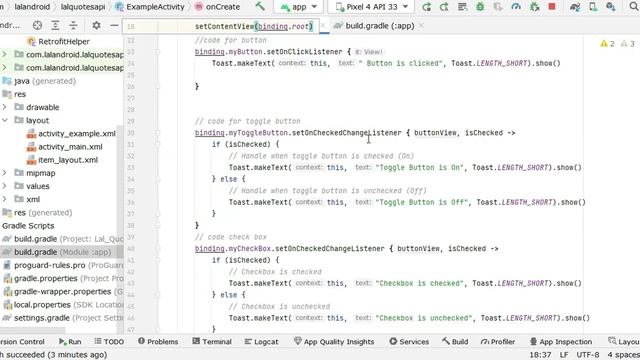This screenshot has height=360, width=640.
Task: Expand the values folder
Action: coord(4,186)
